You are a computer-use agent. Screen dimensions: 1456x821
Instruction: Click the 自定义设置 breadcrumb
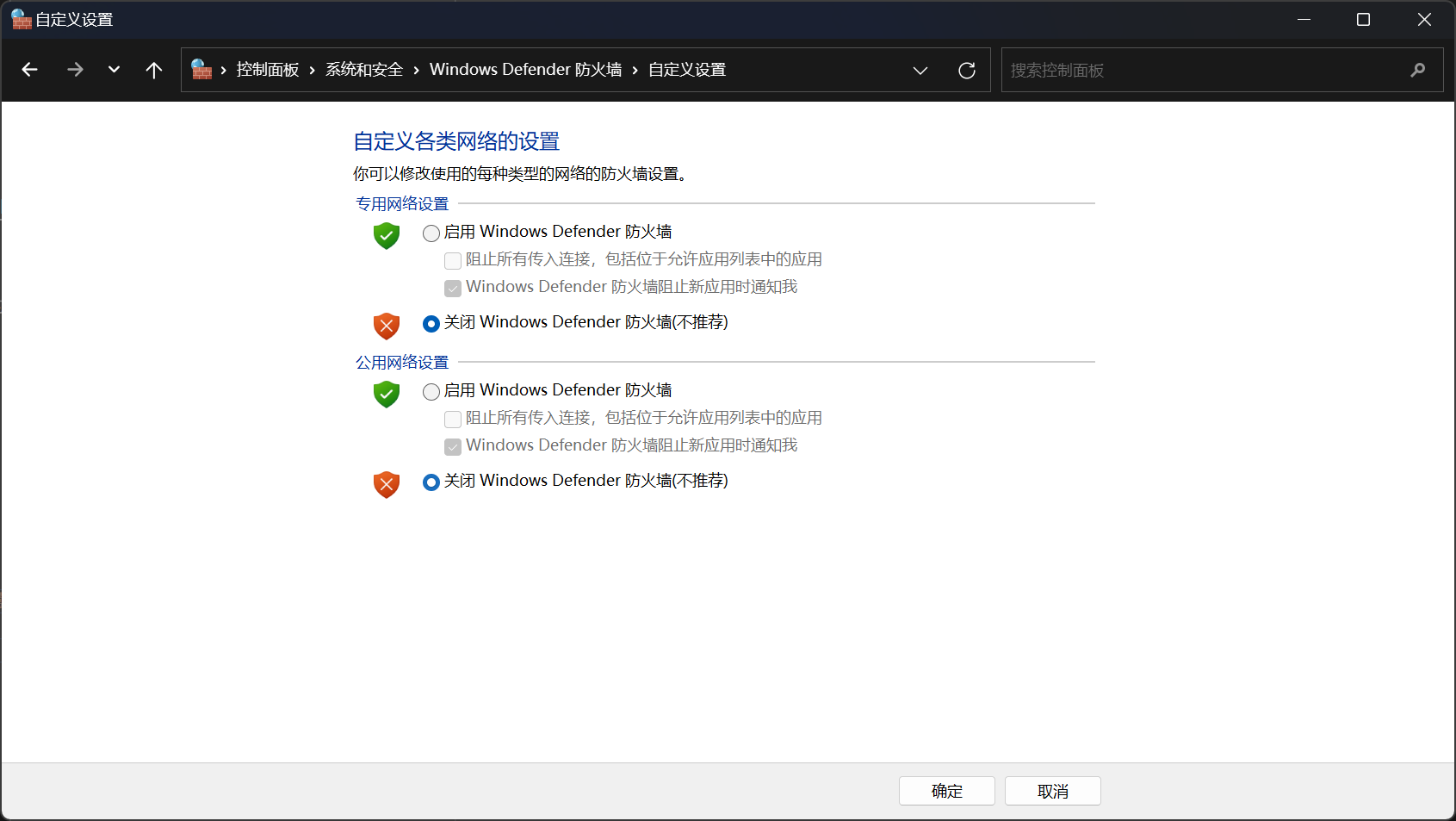687,70
